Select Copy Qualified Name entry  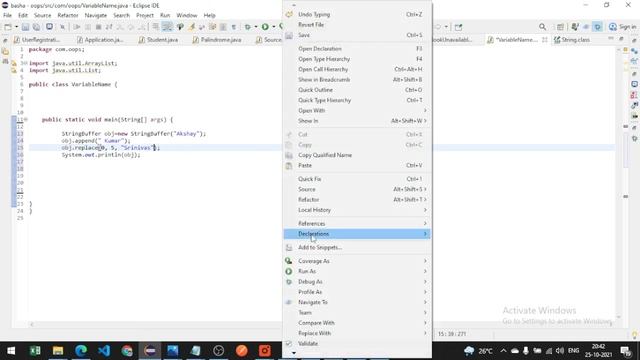coord(357,155)
